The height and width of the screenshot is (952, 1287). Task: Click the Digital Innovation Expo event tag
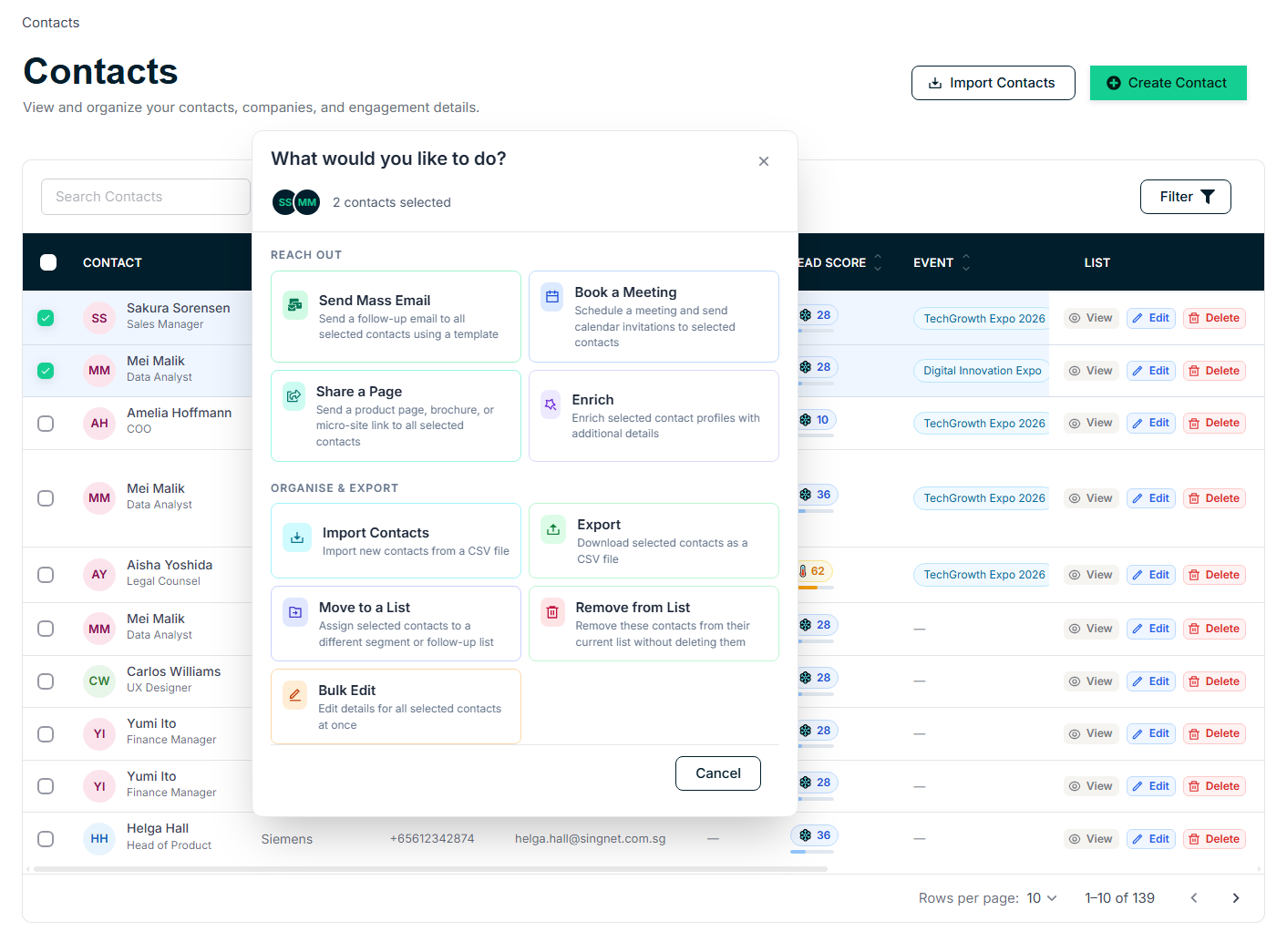(982, 371)
